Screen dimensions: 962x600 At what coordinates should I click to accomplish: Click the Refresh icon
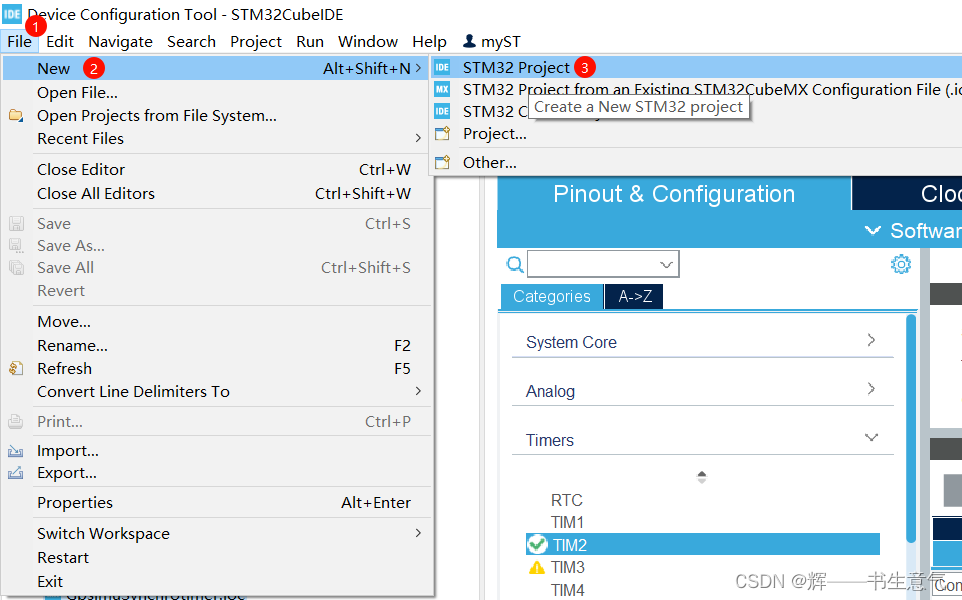click(x=16, y=368)
